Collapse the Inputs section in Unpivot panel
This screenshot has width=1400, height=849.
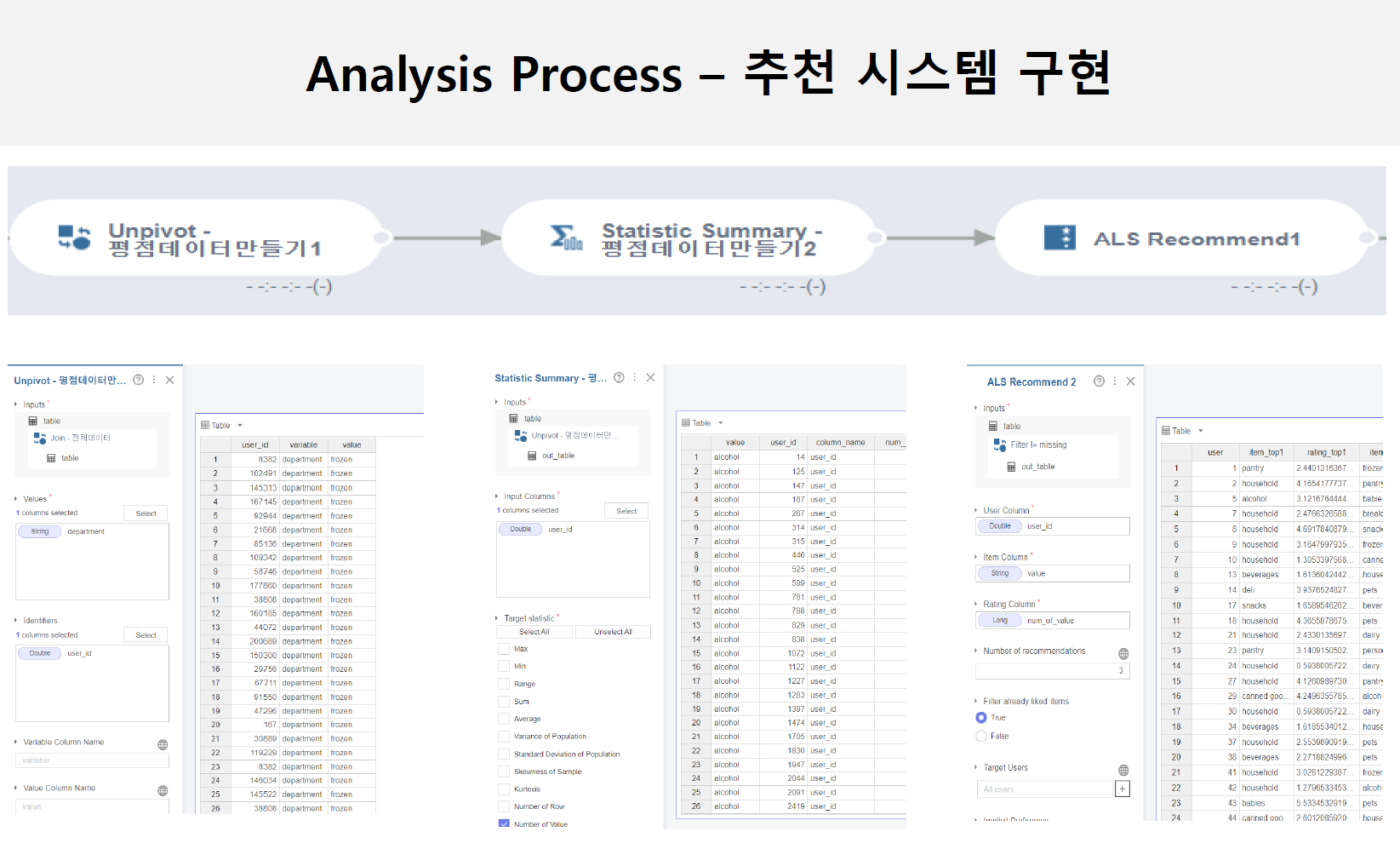click(x=15, y=404)
